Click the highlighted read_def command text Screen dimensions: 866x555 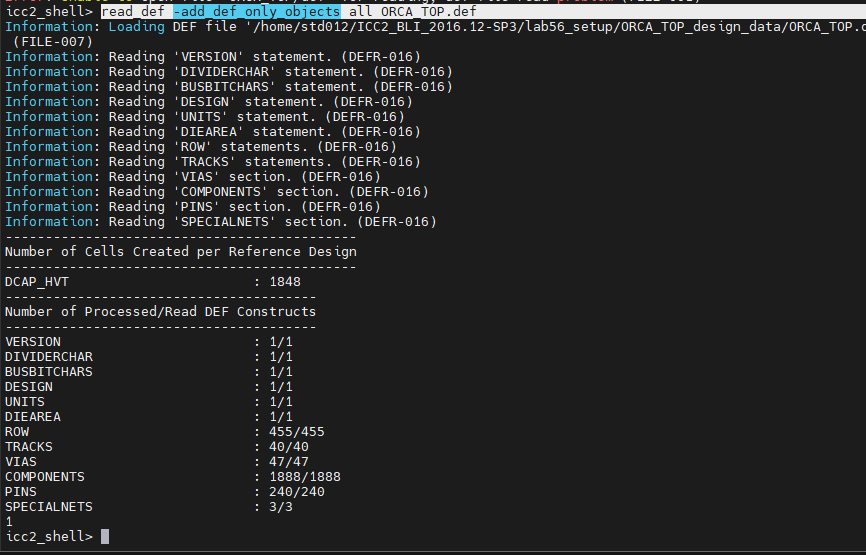pos(133,12)
